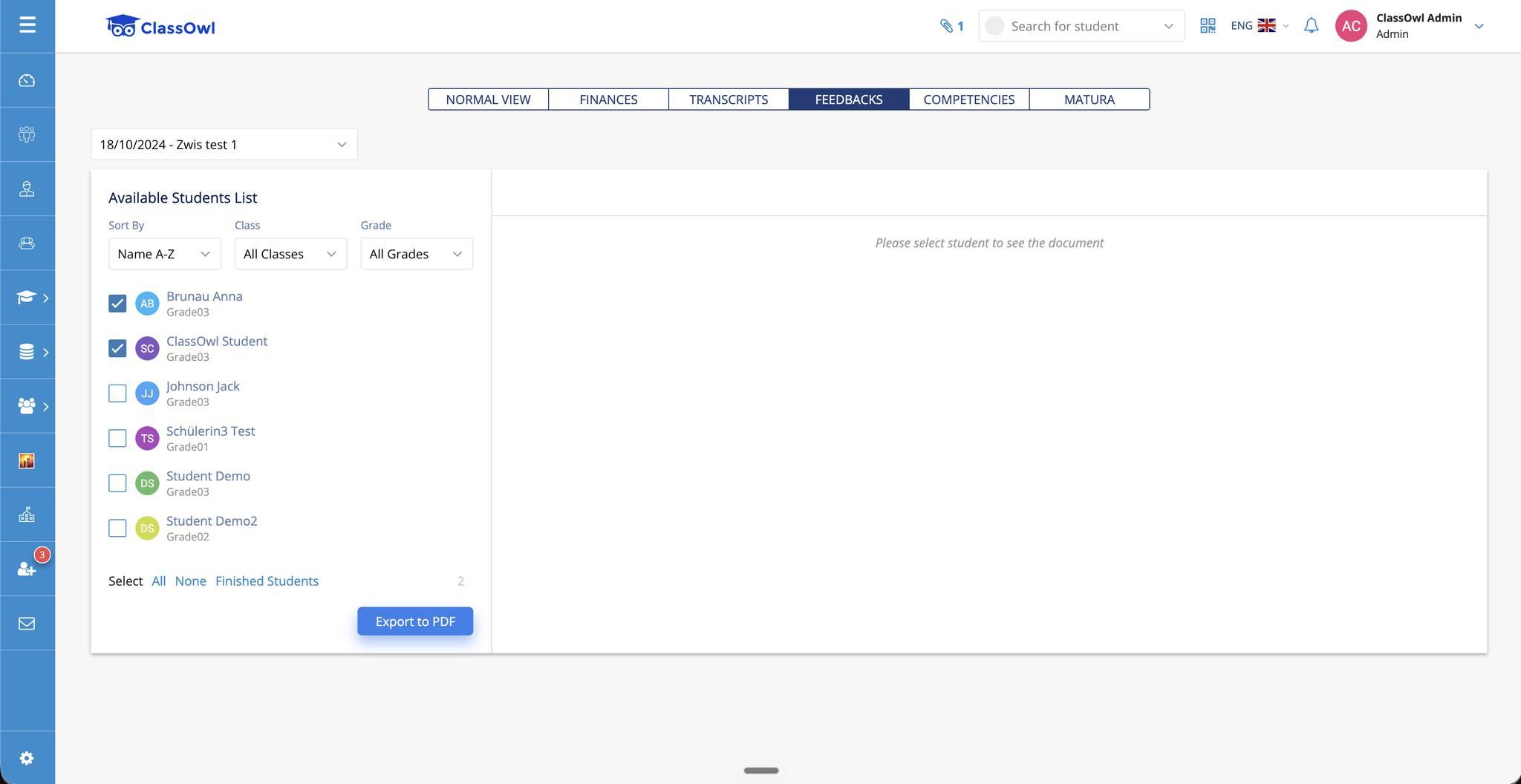Click Student Demo2's yellow DS avatar
Image resolution: width=1521 pixels, height=784 pixels.
(147, 528)
